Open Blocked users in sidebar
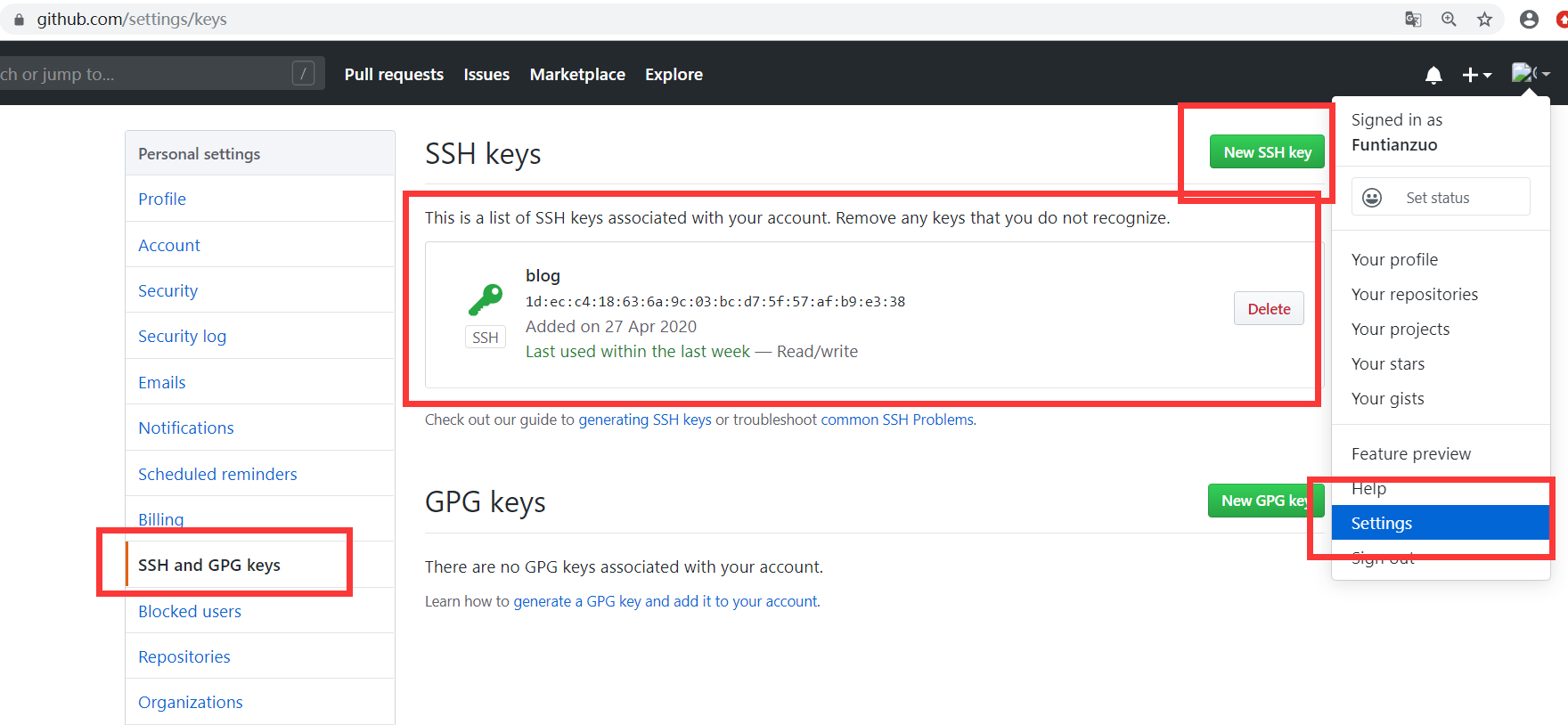This screenshot has height=725, width=1568. (x=190, y=611)
